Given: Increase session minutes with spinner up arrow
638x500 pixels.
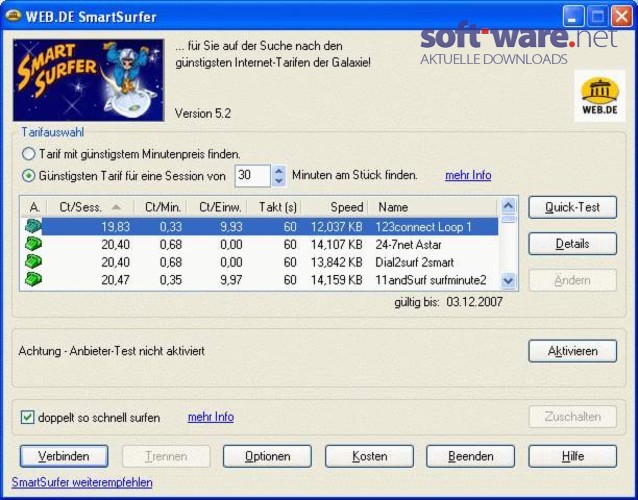Looking at the screenshot, I should coord(279,170).
